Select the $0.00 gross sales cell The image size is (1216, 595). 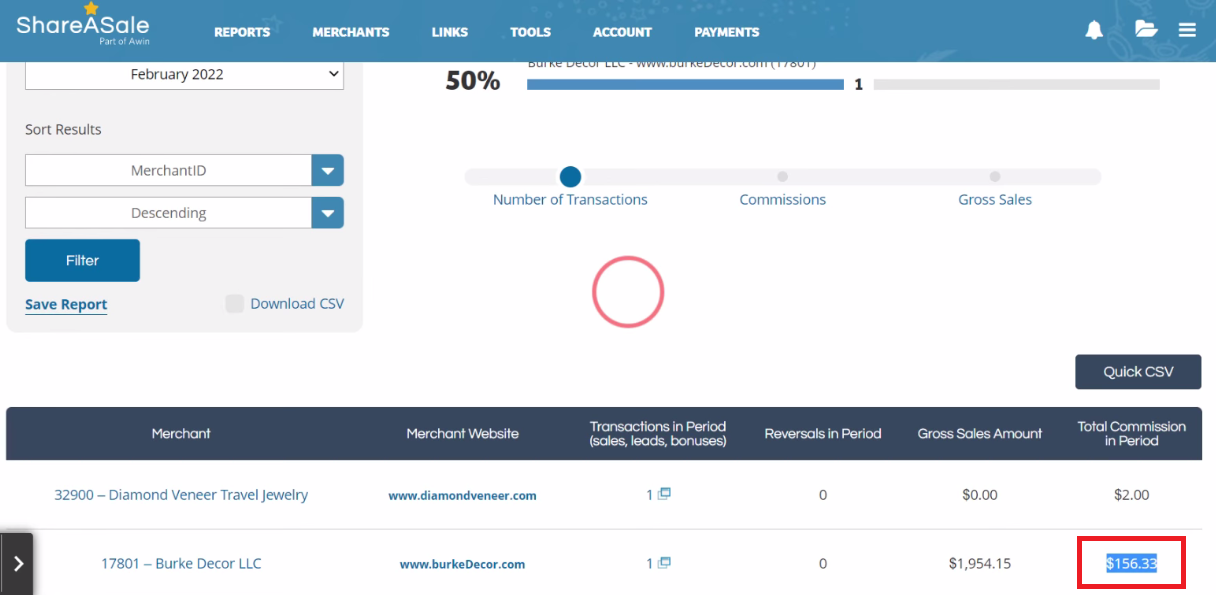click(980, 495)
